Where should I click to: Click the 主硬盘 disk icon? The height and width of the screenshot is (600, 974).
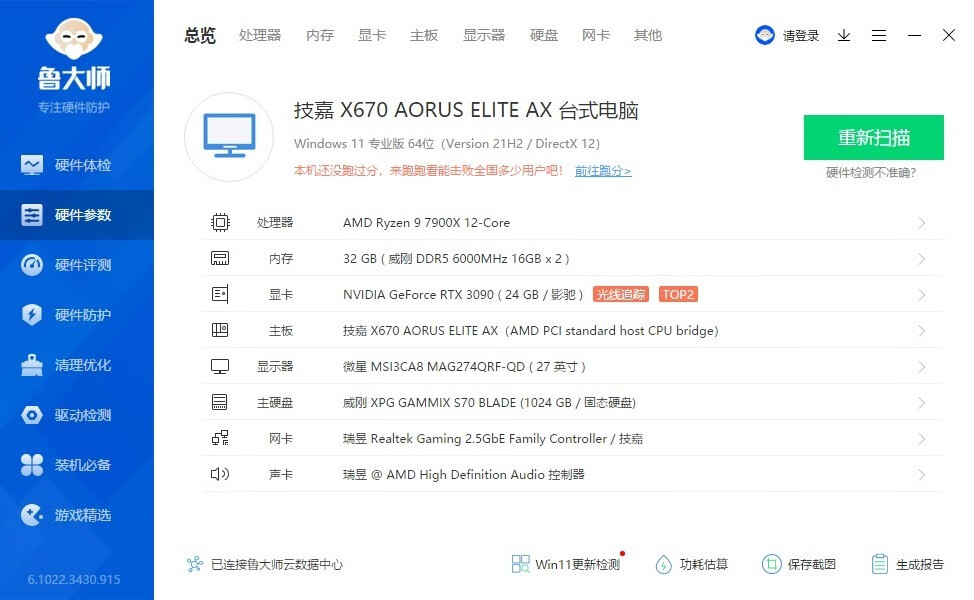[x=220, y=402]
